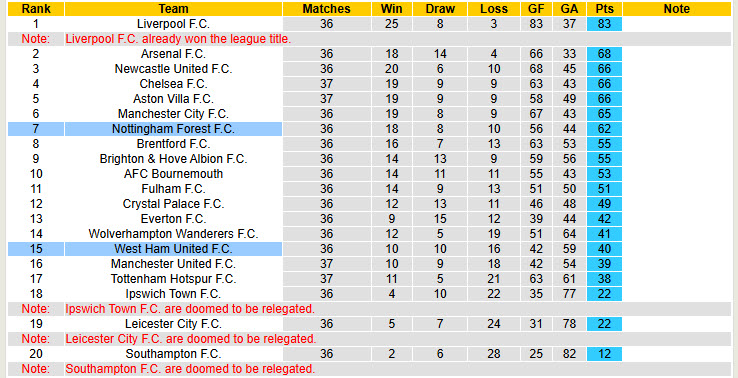Open the Liverpool F.C. team name
Image resolution: width=738 pixels, height=378 pixels.
tap(173, 24)
